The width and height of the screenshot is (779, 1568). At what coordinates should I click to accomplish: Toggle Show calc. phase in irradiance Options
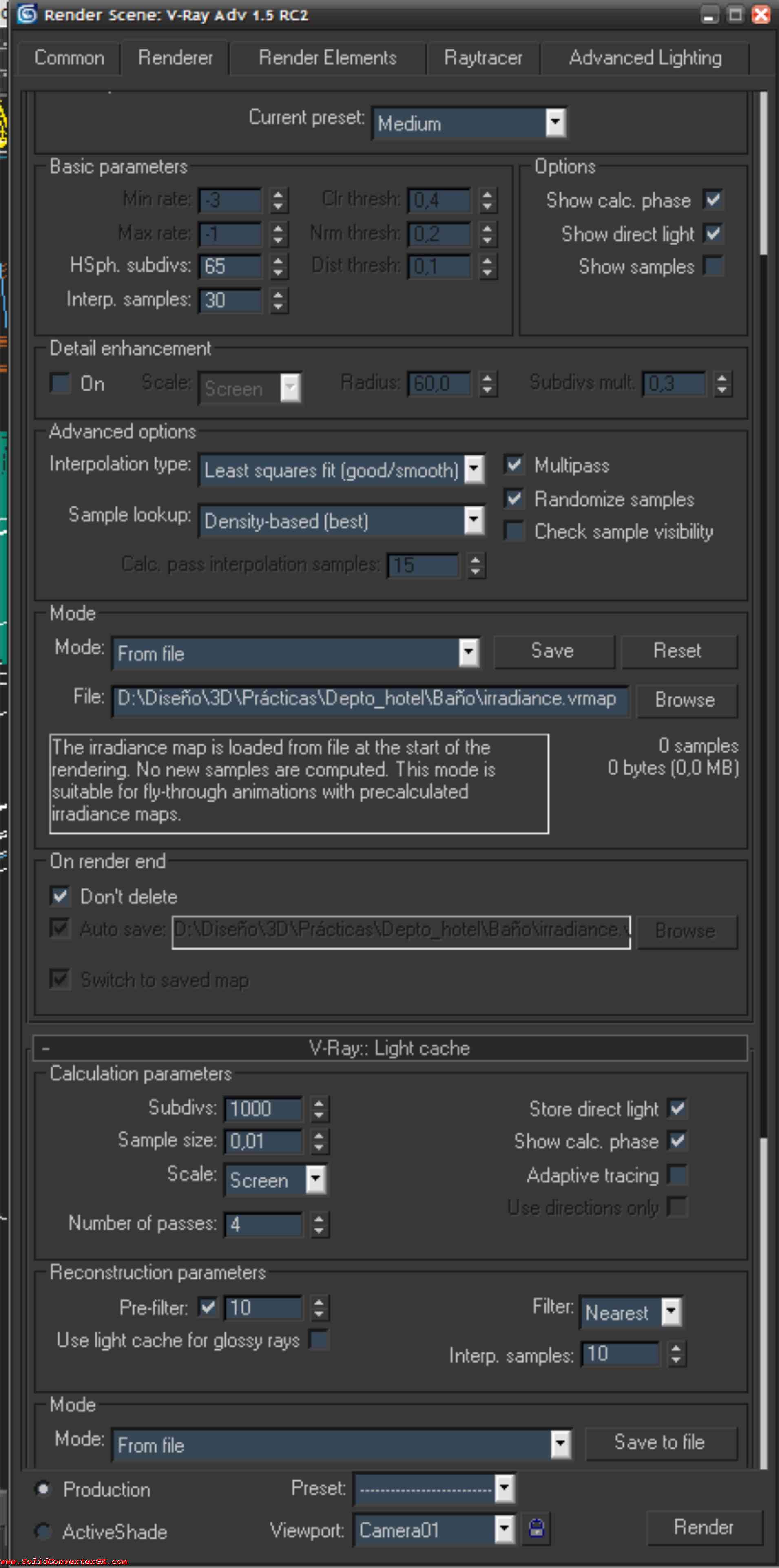713,200
